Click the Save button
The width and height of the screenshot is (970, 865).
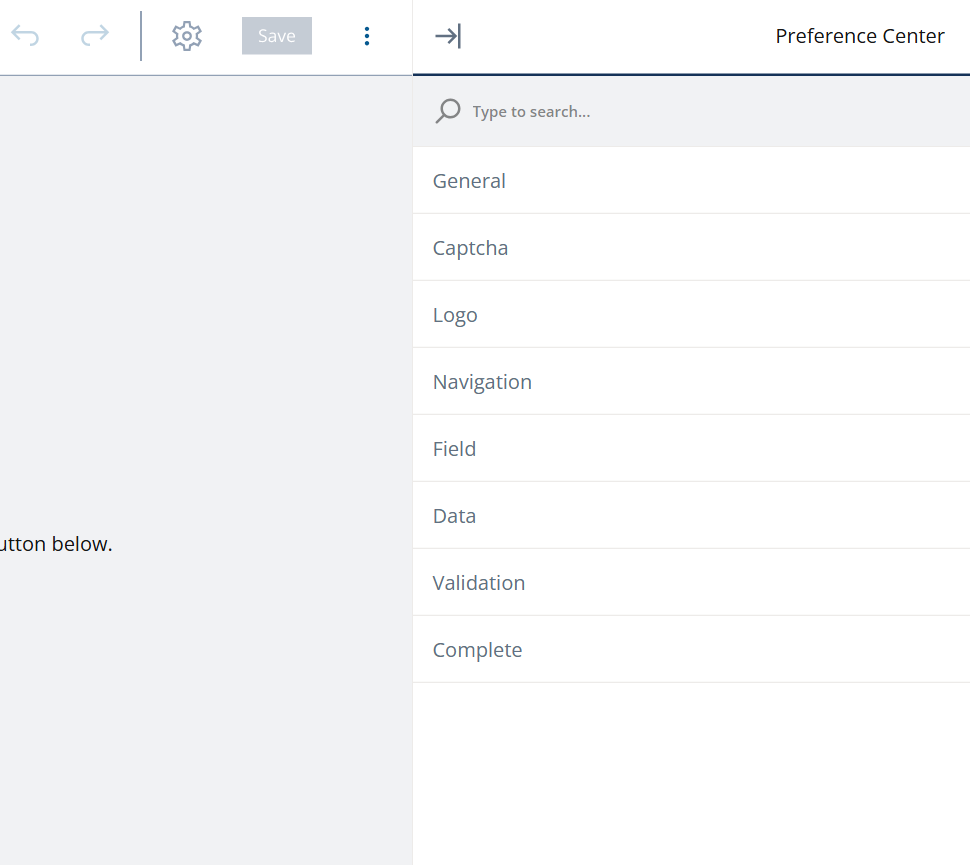(276, 34)
